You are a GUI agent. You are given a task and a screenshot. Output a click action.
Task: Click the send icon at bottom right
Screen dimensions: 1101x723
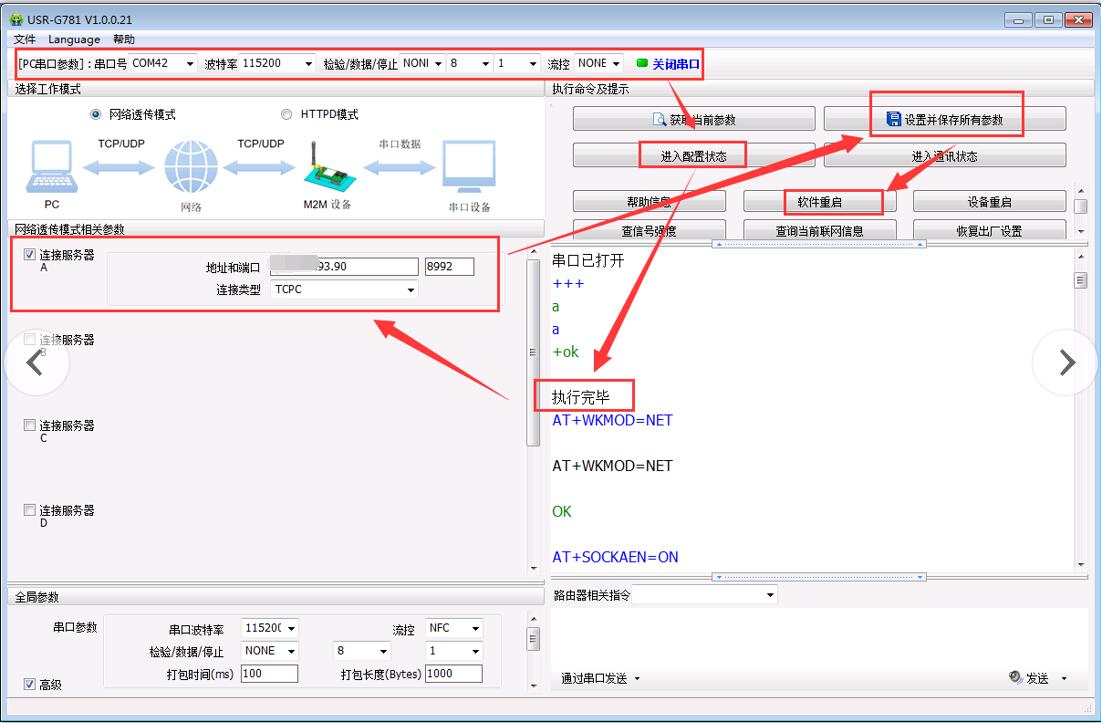[1016, 678]
